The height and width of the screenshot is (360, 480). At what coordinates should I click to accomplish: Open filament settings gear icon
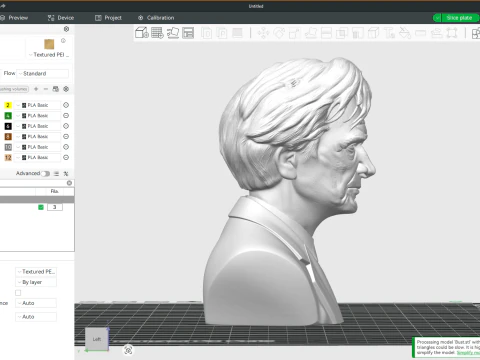[x=66, y=89]
